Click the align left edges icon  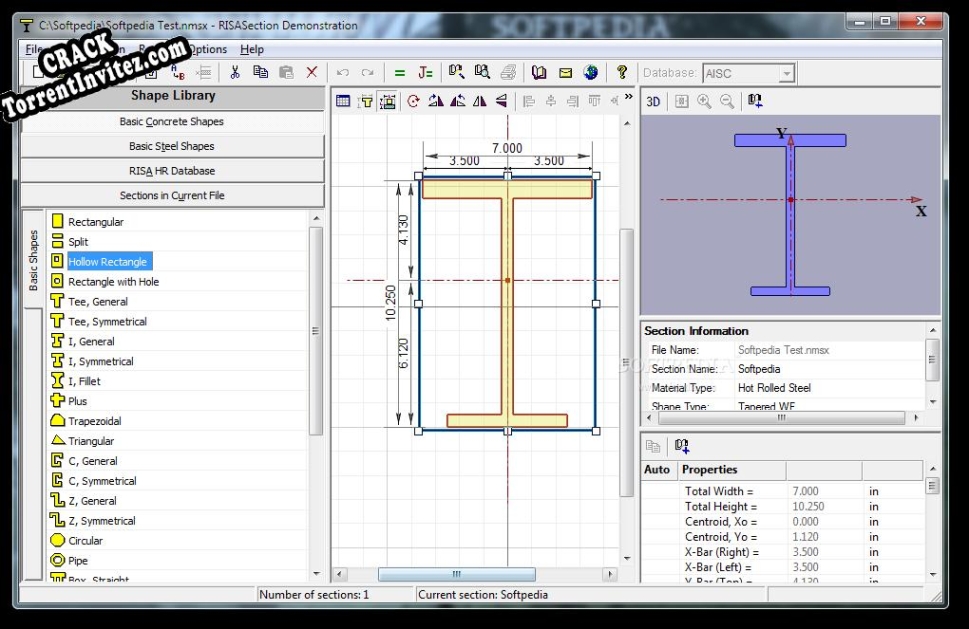coord(528,101)
